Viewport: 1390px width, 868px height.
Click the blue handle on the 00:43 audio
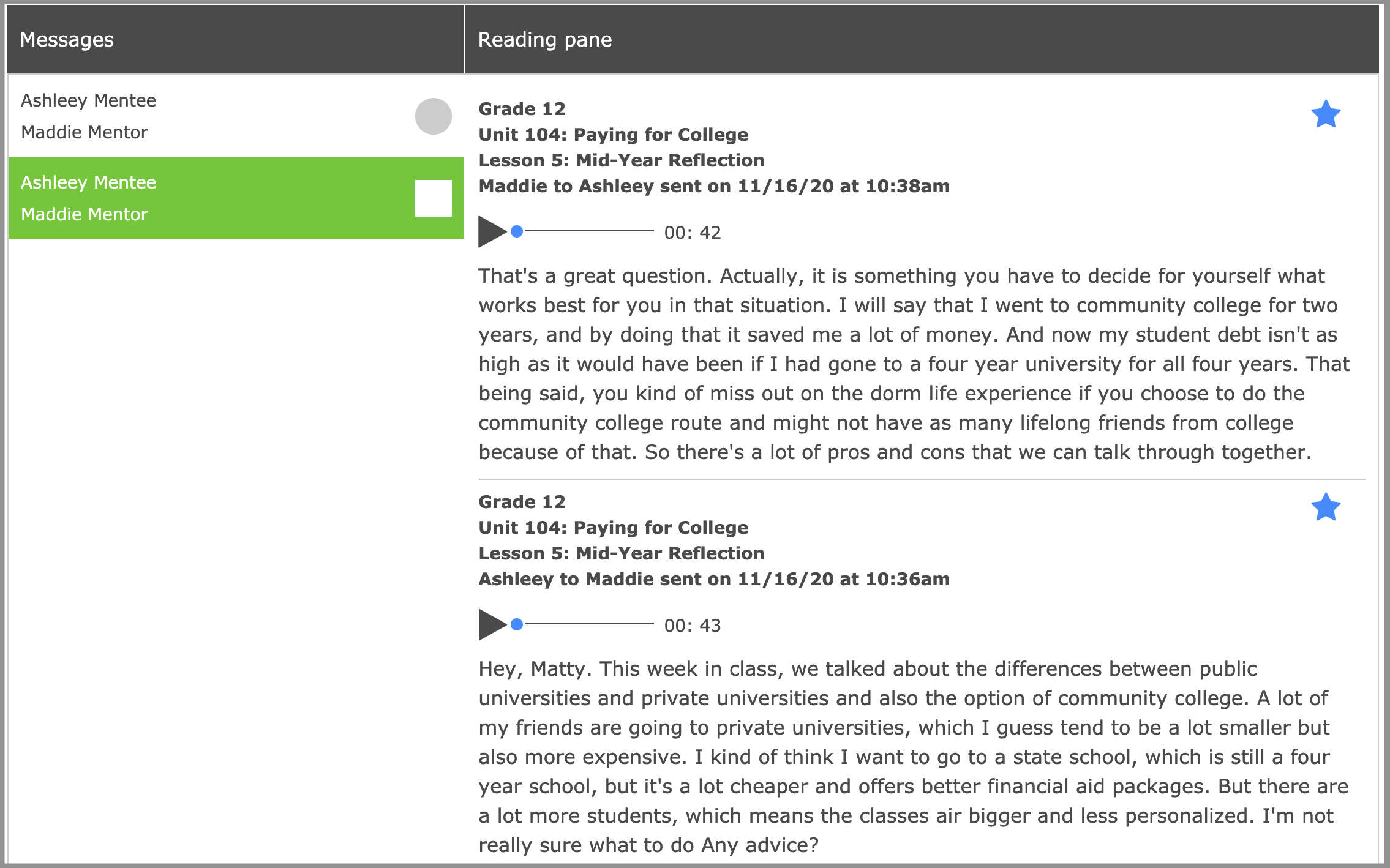(517, 624)
